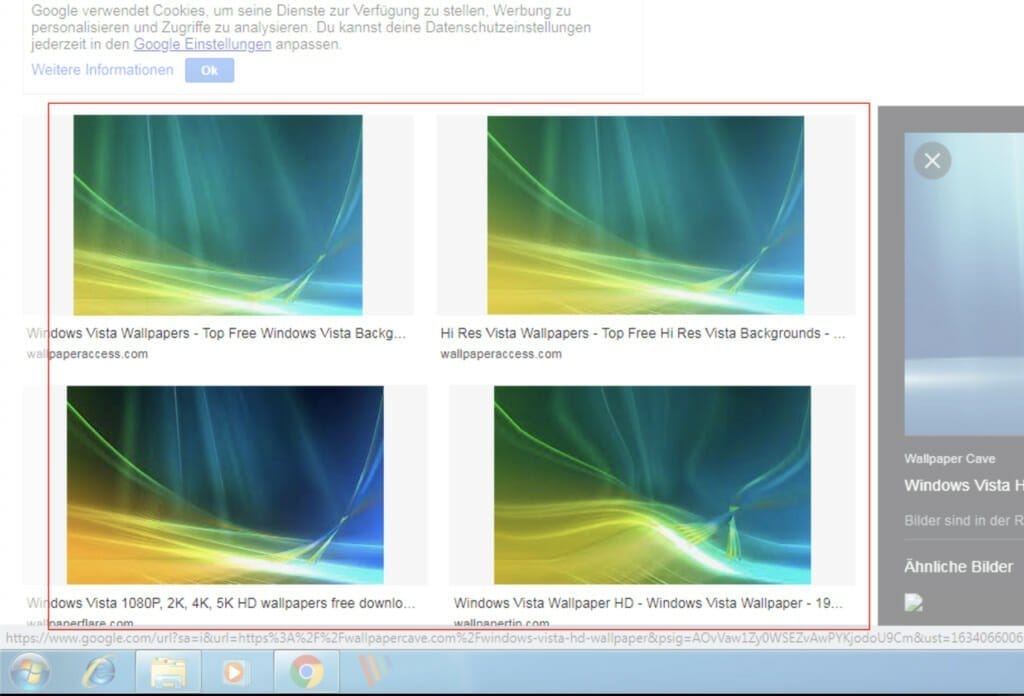Image resolution: width=1024 pixels, height=696 pixels.
Task: Open the Hi Res Vista Wallpapers thumbnail
Action: tap(645, 215)
